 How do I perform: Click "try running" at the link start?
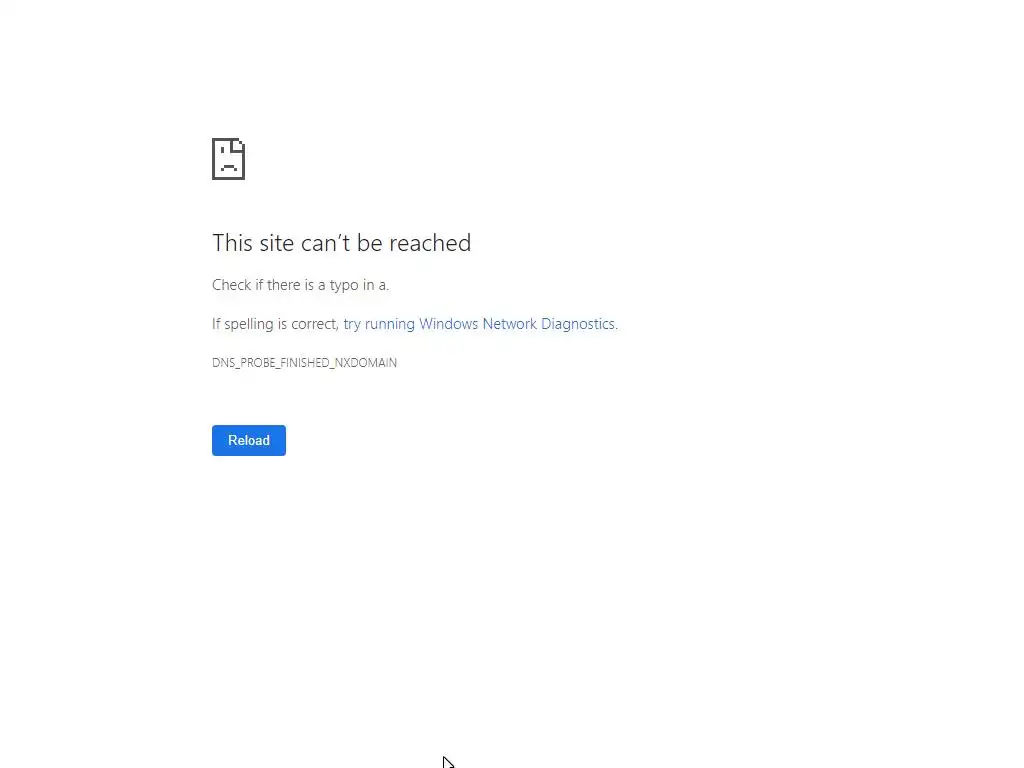tap(379, 324)
